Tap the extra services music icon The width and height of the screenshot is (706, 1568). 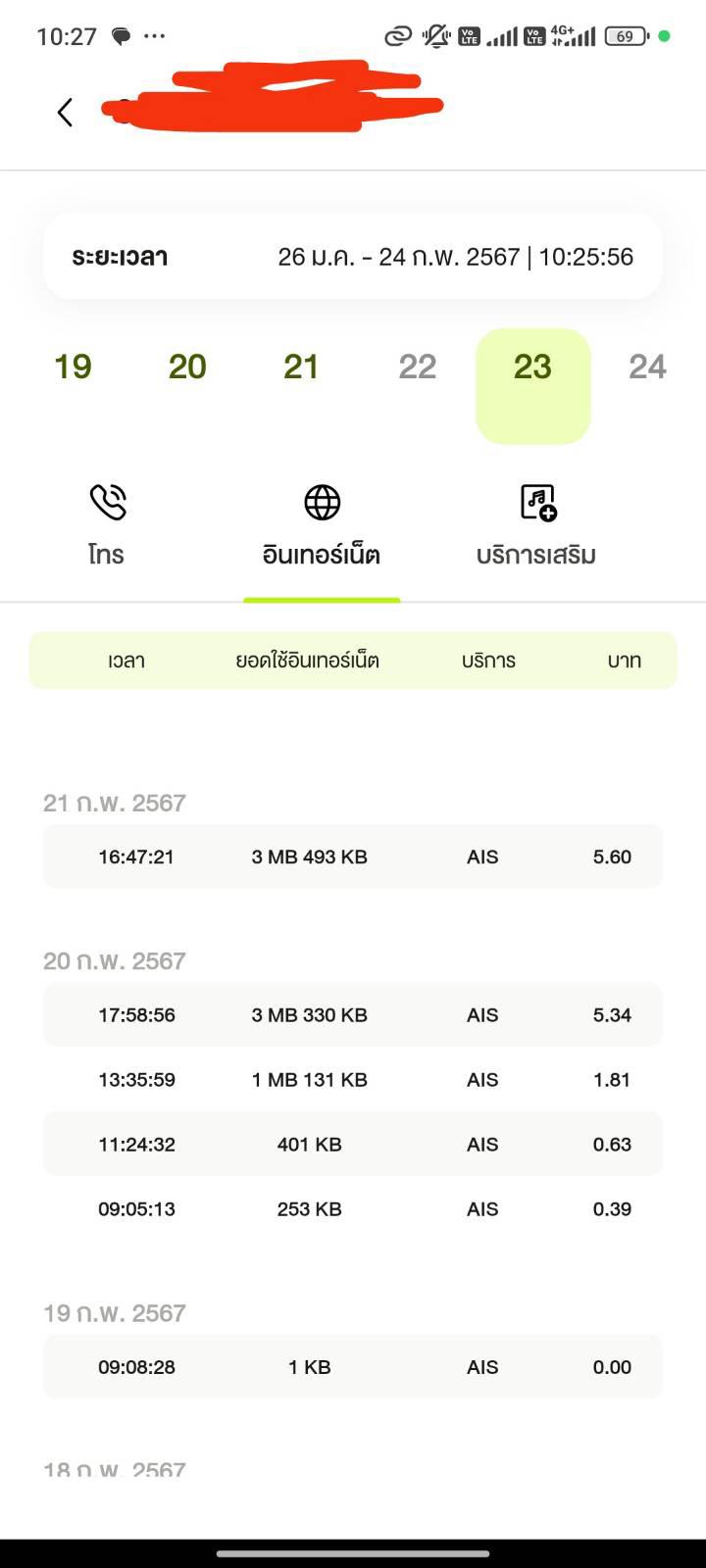[537, 502]
